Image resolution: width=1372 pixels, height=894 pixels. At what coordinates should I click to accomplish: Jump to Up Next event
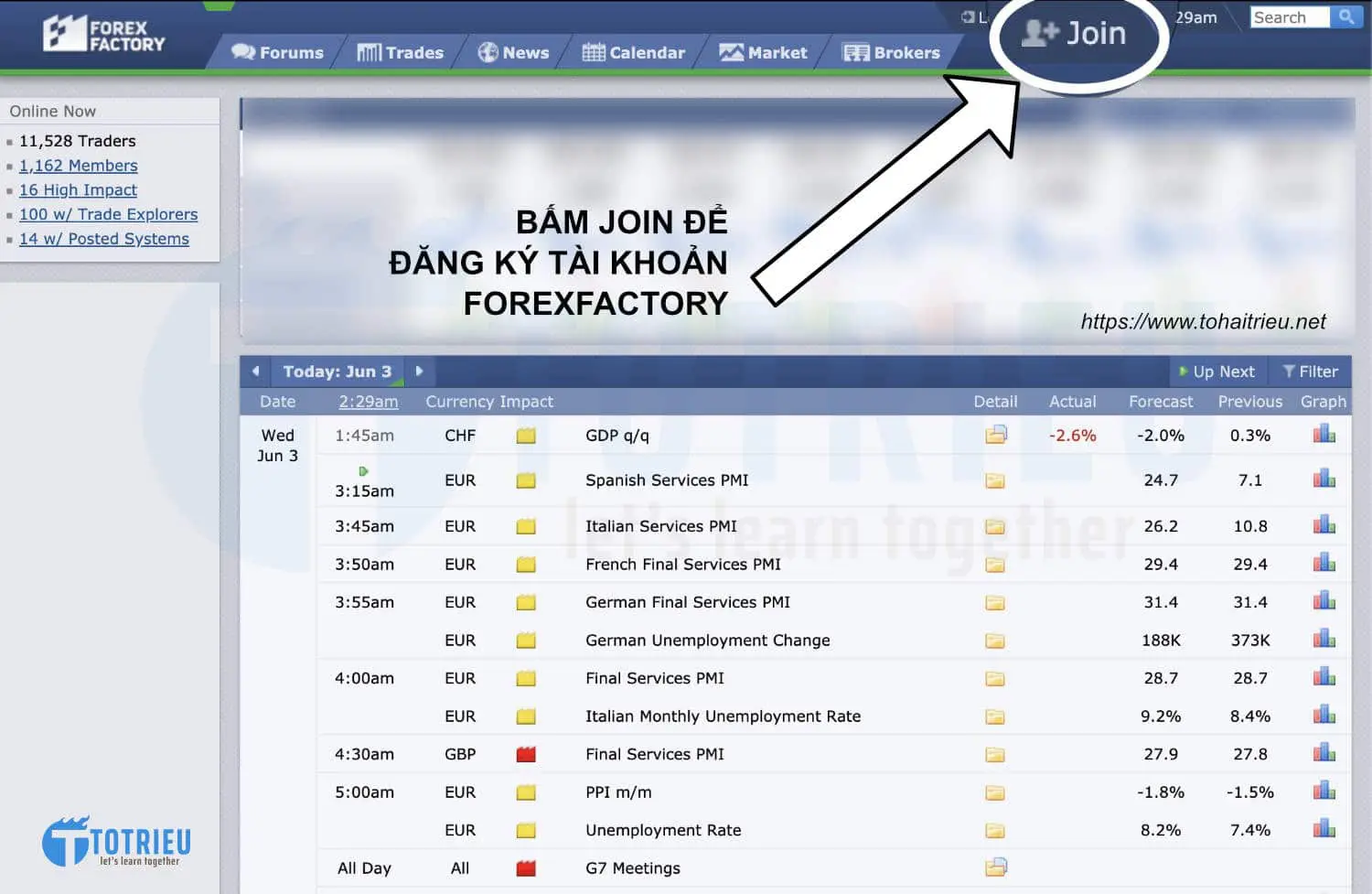click(x=1217, y=372)
